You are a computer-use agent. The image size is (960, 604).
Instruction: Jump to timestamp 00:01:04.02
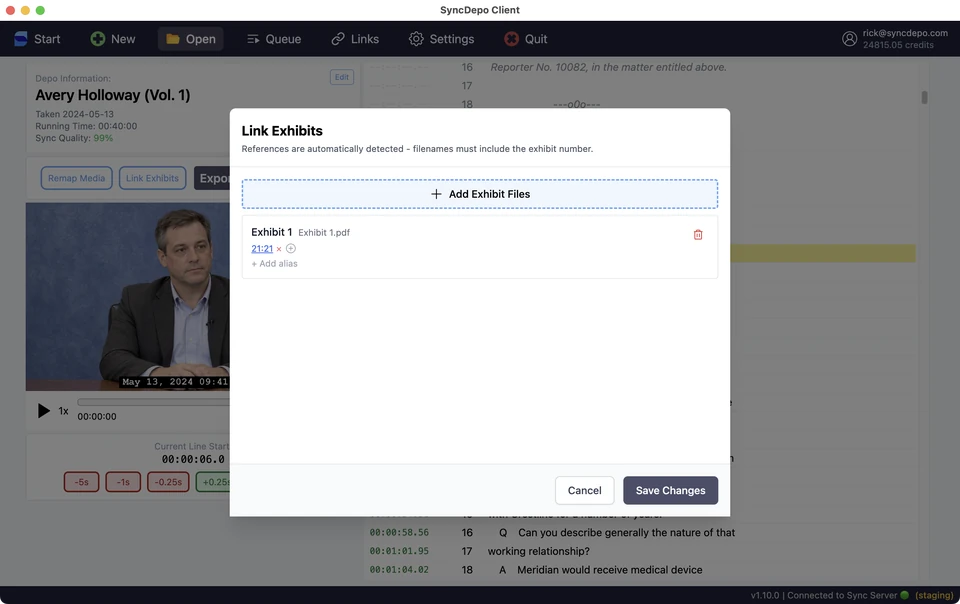[x=399, y=570]
